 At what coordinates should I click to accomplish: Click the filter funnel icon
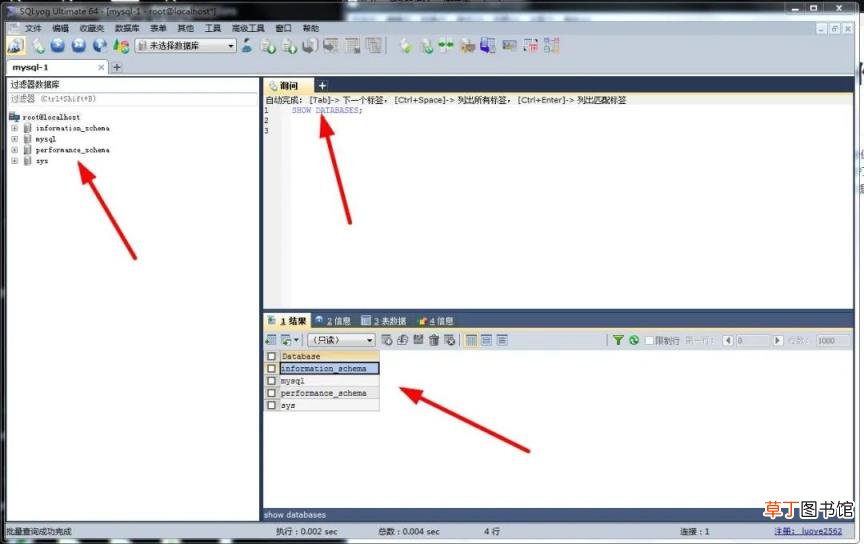[x=618, y=341]
